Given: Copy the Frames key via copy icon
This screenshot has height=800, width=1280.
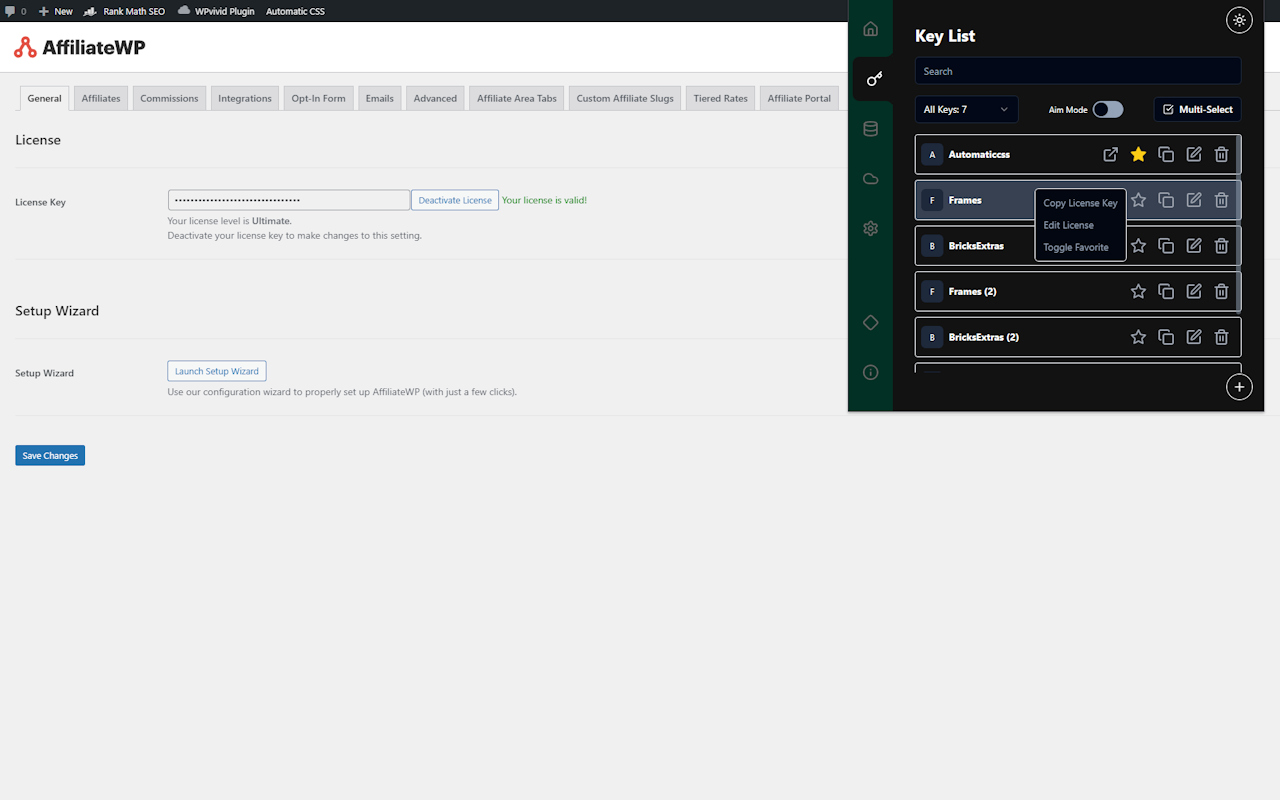Looking at the screenshot, I should coord(1166,200).
